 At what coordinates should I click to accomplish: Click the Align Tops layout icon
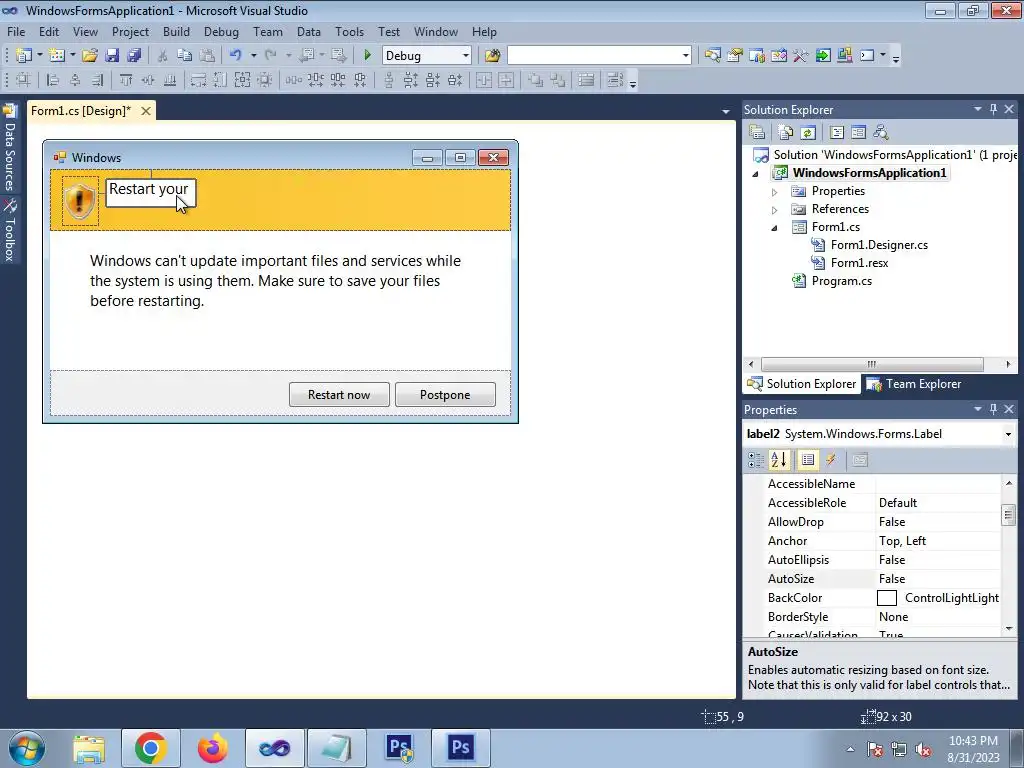[126, 80]
